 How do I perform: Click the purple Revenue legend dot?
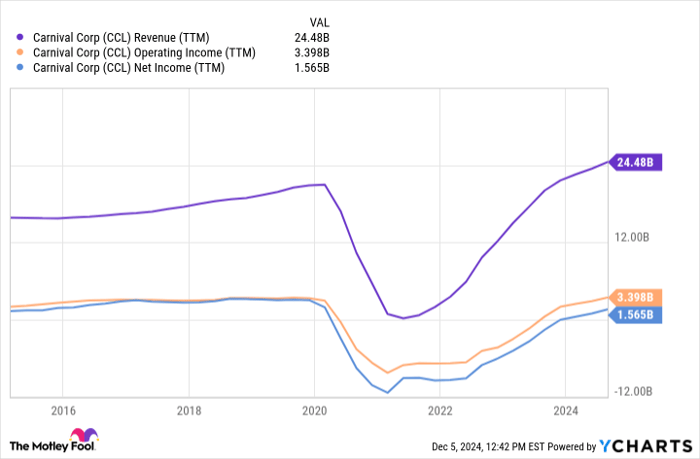click(20, 38)
